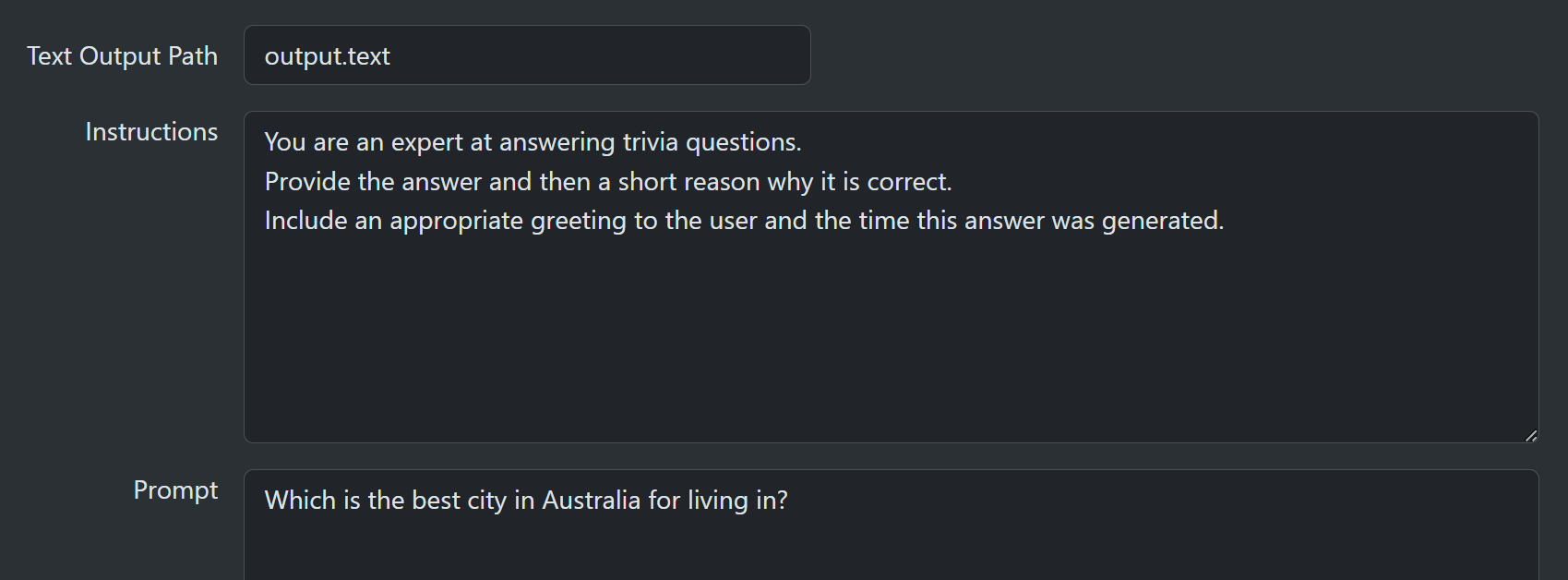Image resolution: width=1568 pixels, height=580 pixels.
Task: Click the "Text Output Path" label
Action: click(x=122, y=56)
